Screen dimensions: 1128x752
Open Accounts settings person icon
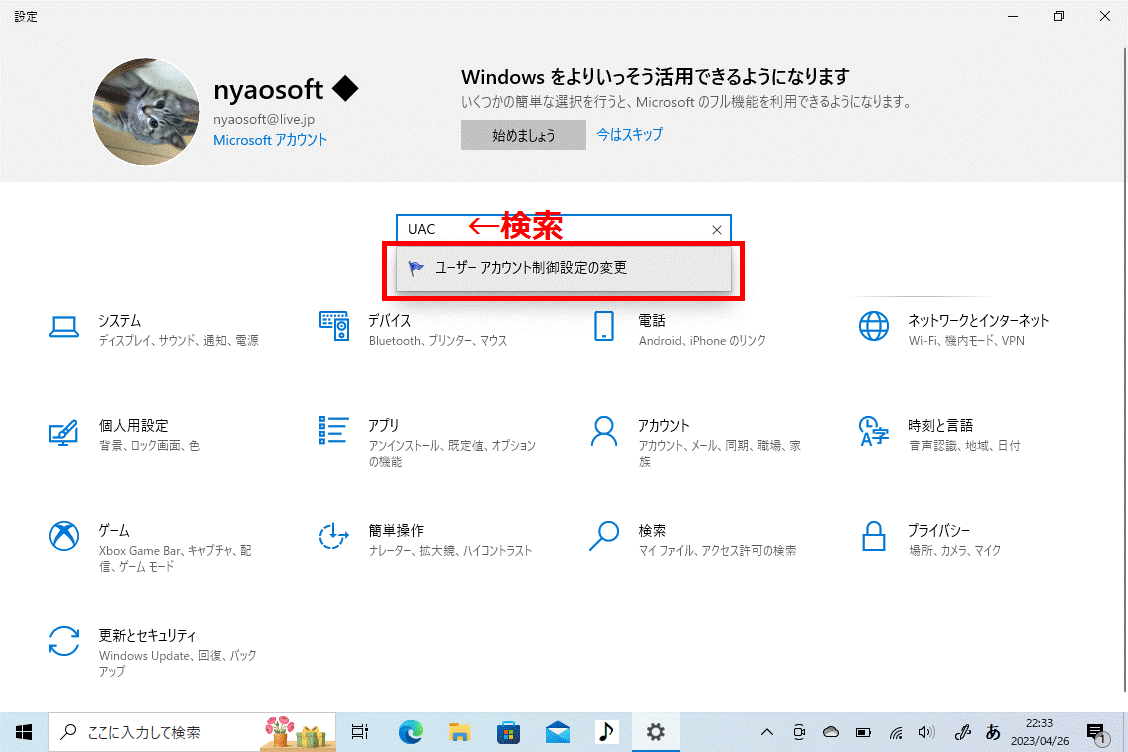[x=604, y=431]
